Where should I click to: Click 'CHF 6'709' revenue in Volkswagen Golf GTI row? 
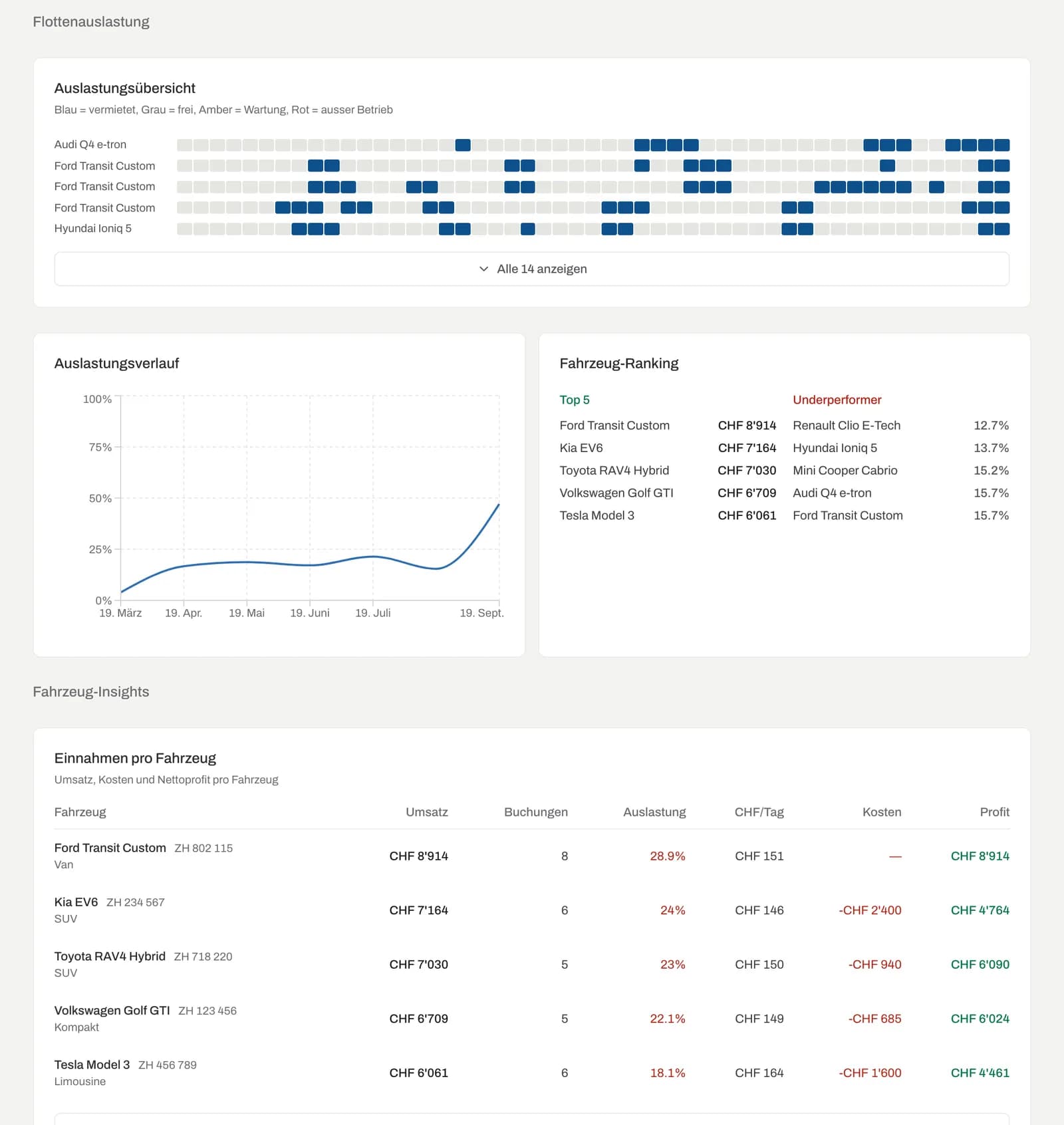click(x=419, y=1019)
